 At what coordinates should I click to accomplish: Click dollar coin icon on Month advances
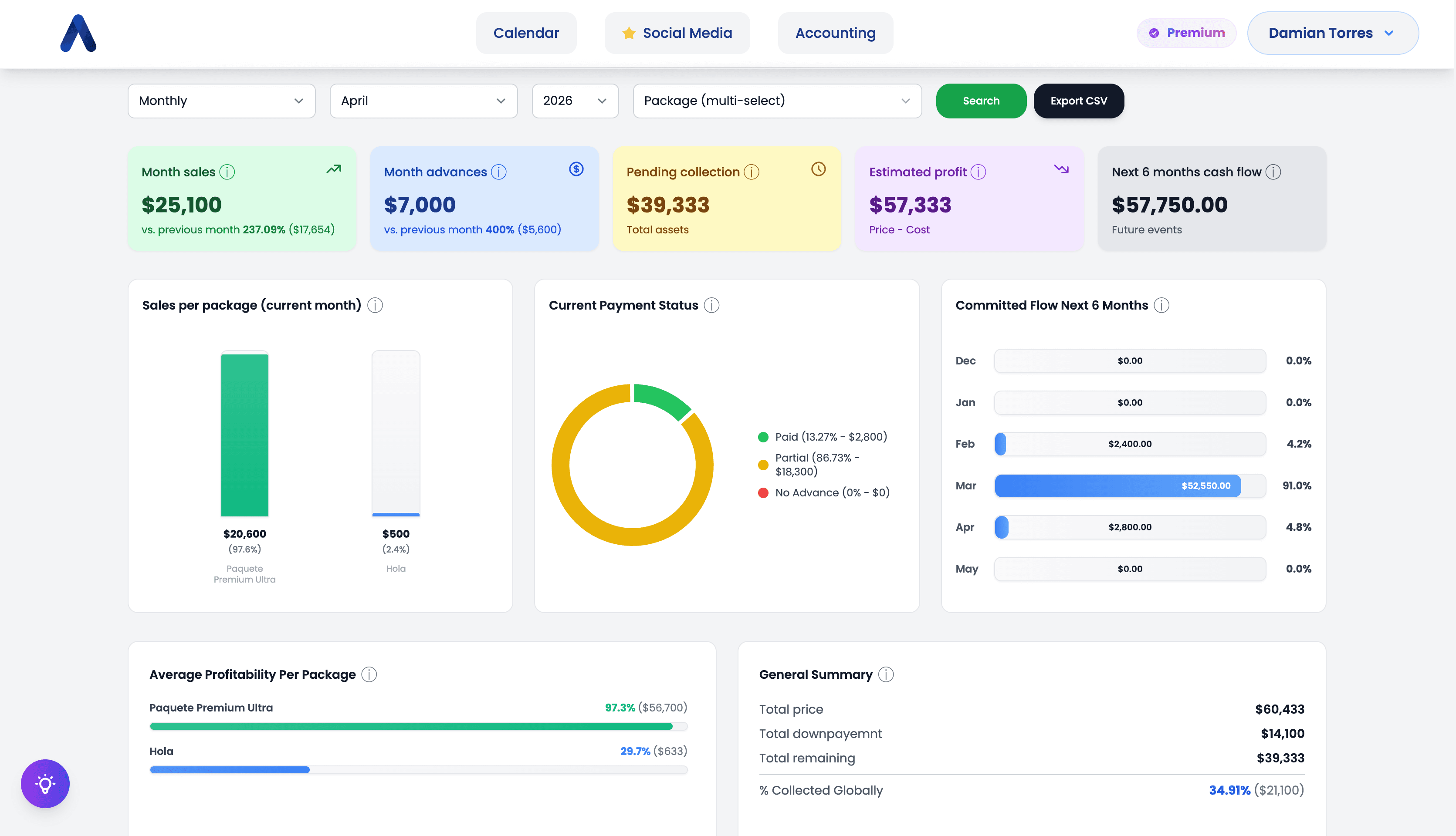tap(576, 169)
